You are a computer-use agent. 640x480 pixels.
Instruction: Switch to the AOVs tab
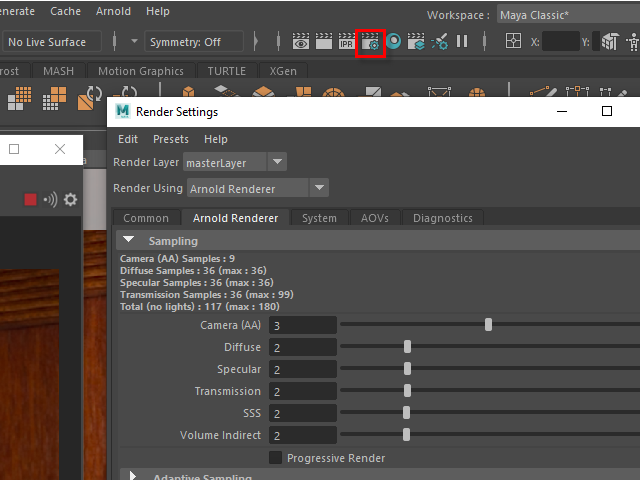375,218
